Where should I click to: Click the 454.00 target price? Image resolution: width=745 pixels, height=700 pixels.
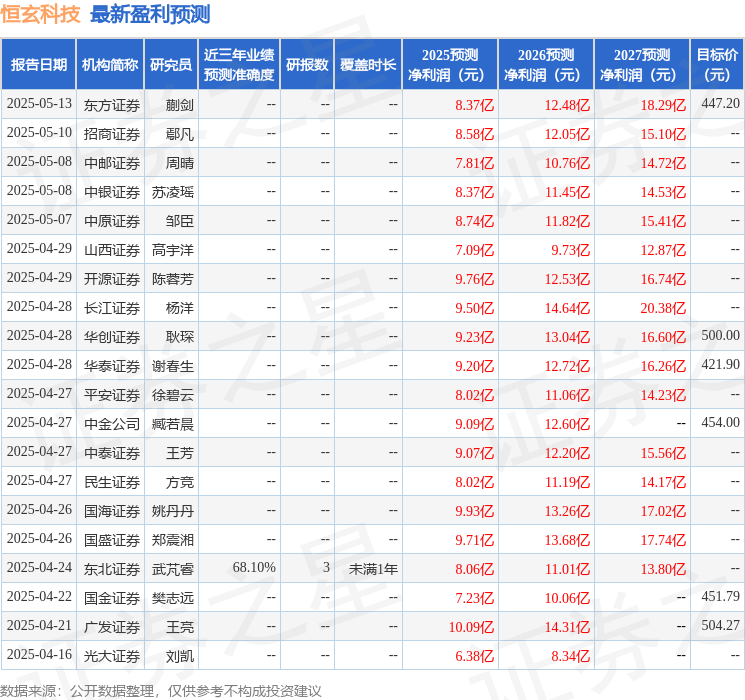pos(720,422)
